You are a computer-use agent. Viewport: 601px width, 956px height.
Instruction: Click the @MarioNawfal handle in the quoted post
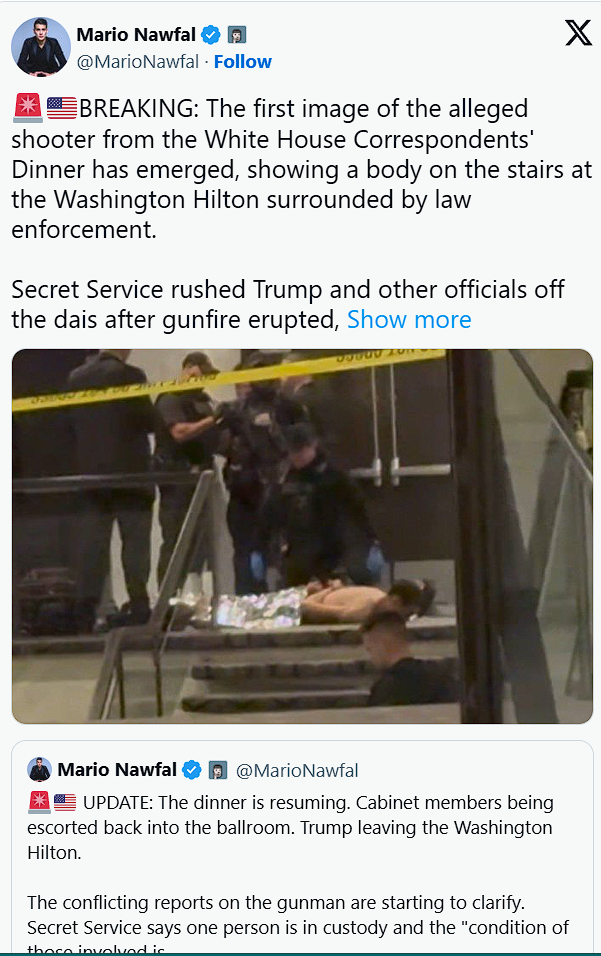coord(297,770)
